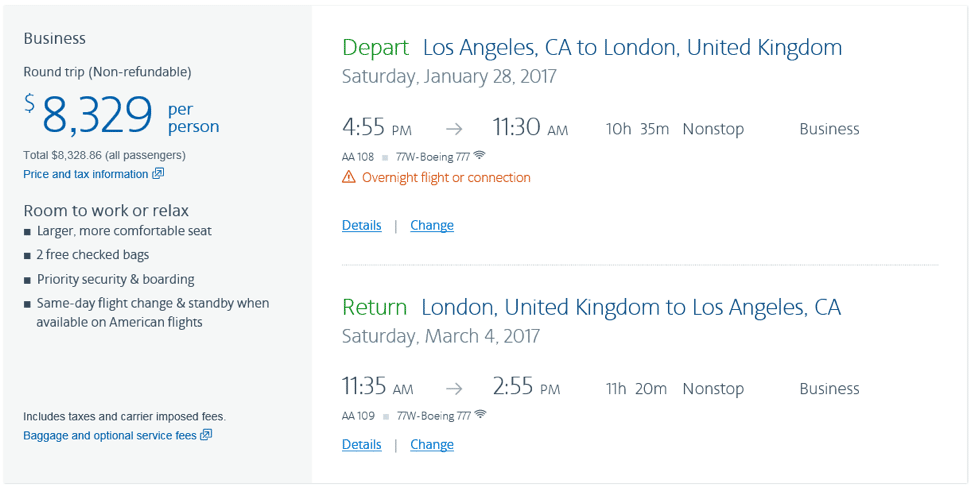Click arrow between 11:35 AM and 2:55 PM
The width and height of the screenshot is (975, 488).
[454, 389]
